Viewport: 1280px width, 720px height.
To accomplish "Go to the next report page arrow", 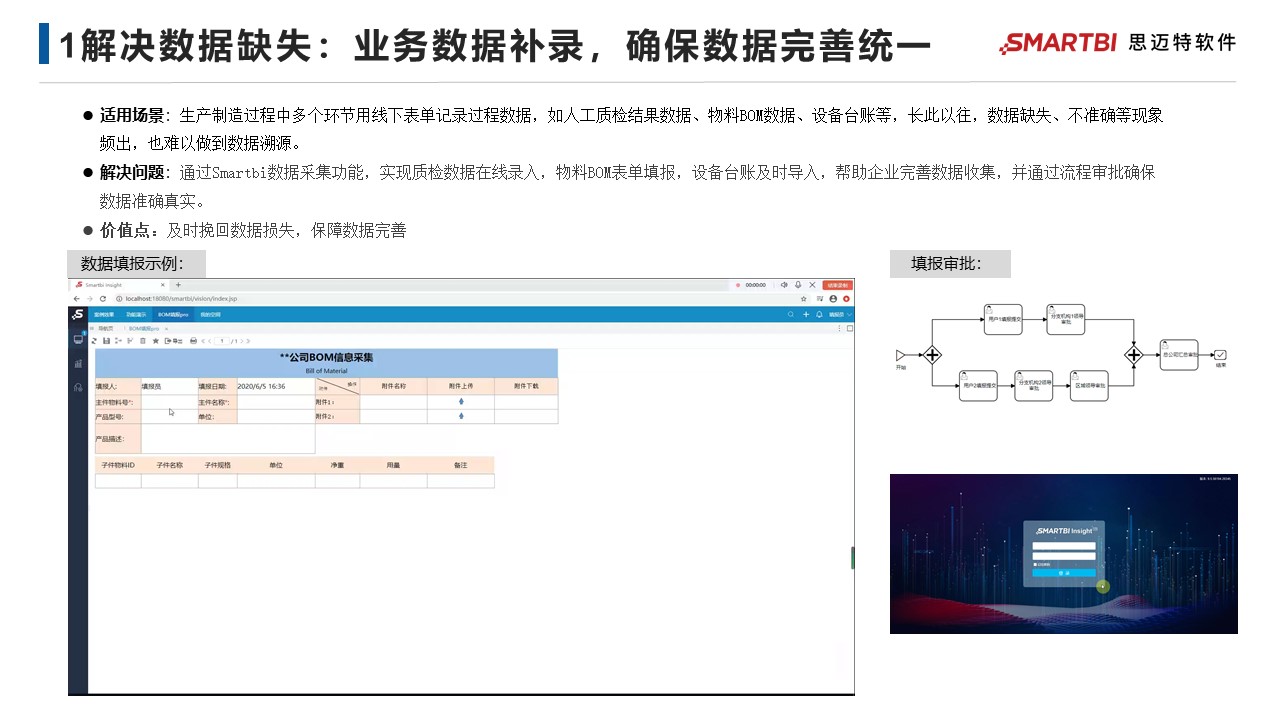I will click(x=243, y=341).
